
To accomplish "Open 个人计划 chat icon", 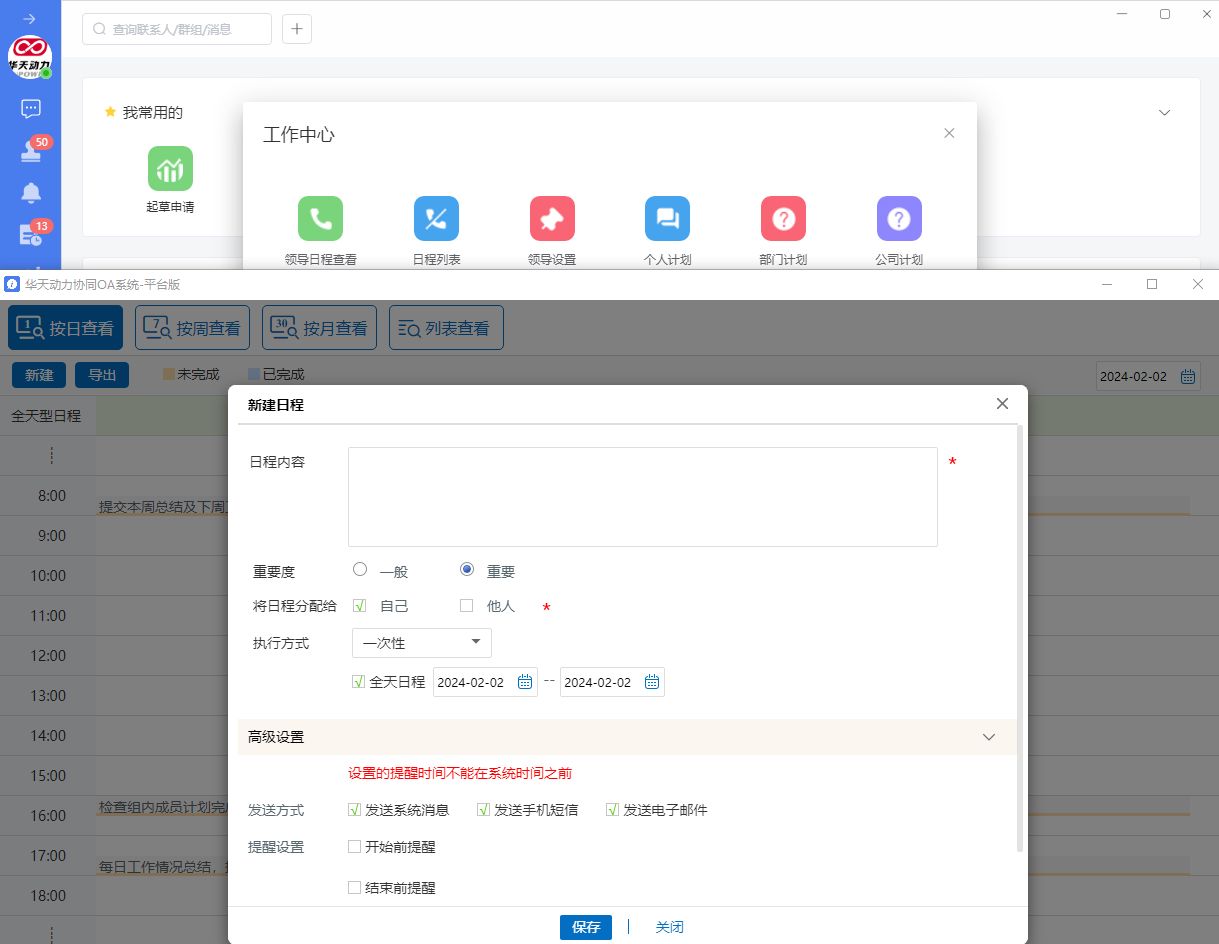I will point(667,219).
